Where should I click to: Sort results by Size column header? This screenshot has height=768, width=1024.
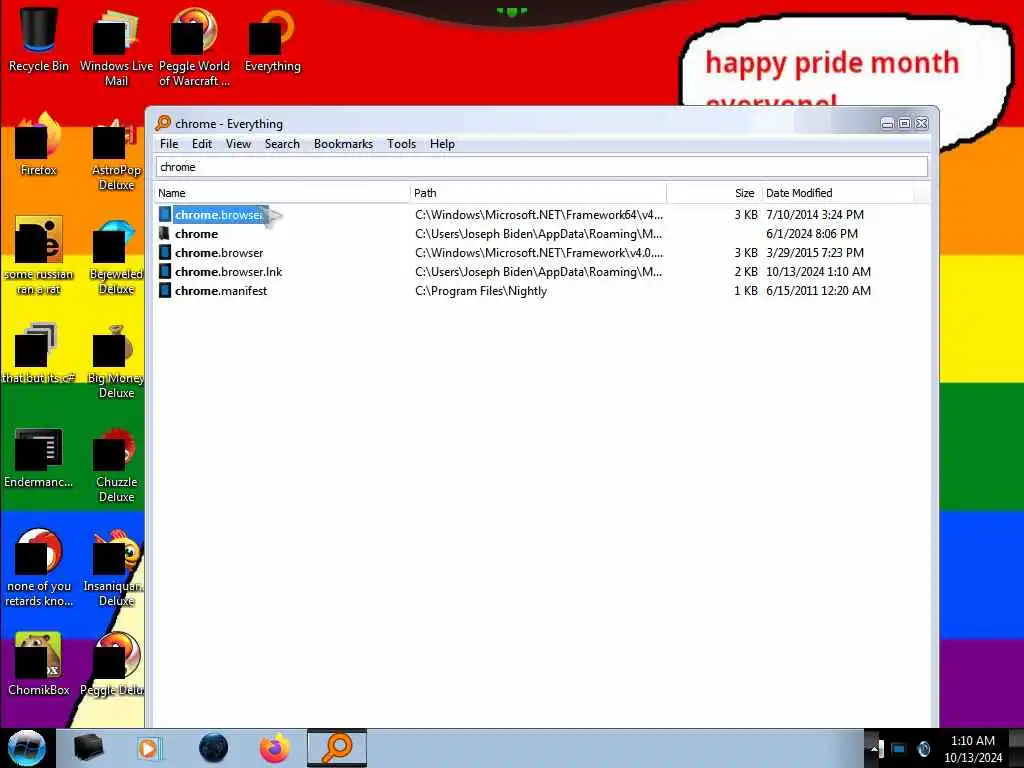(714, 193)
